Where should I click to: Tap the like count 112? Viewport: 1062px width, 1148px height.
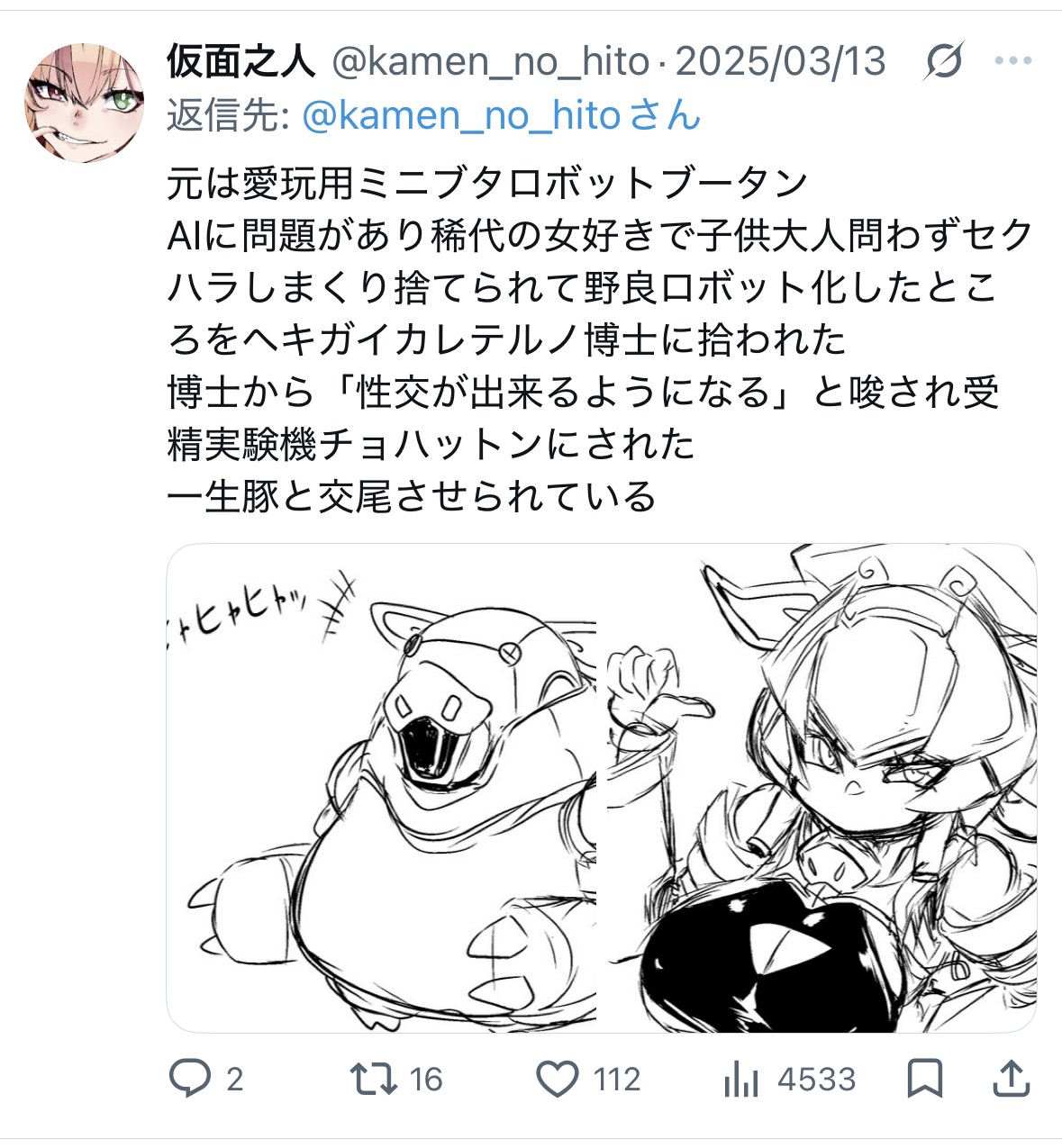tap(617, 1079)
